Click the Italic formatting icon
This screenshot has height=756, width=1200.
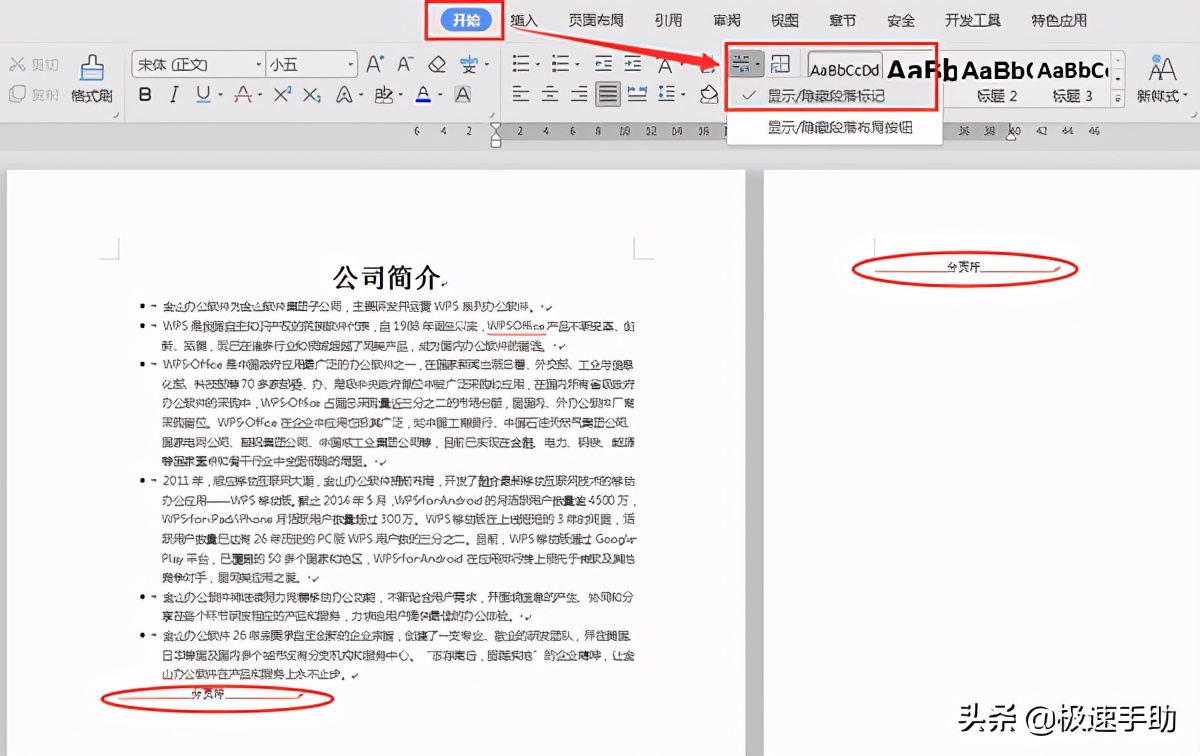point(173,94)
